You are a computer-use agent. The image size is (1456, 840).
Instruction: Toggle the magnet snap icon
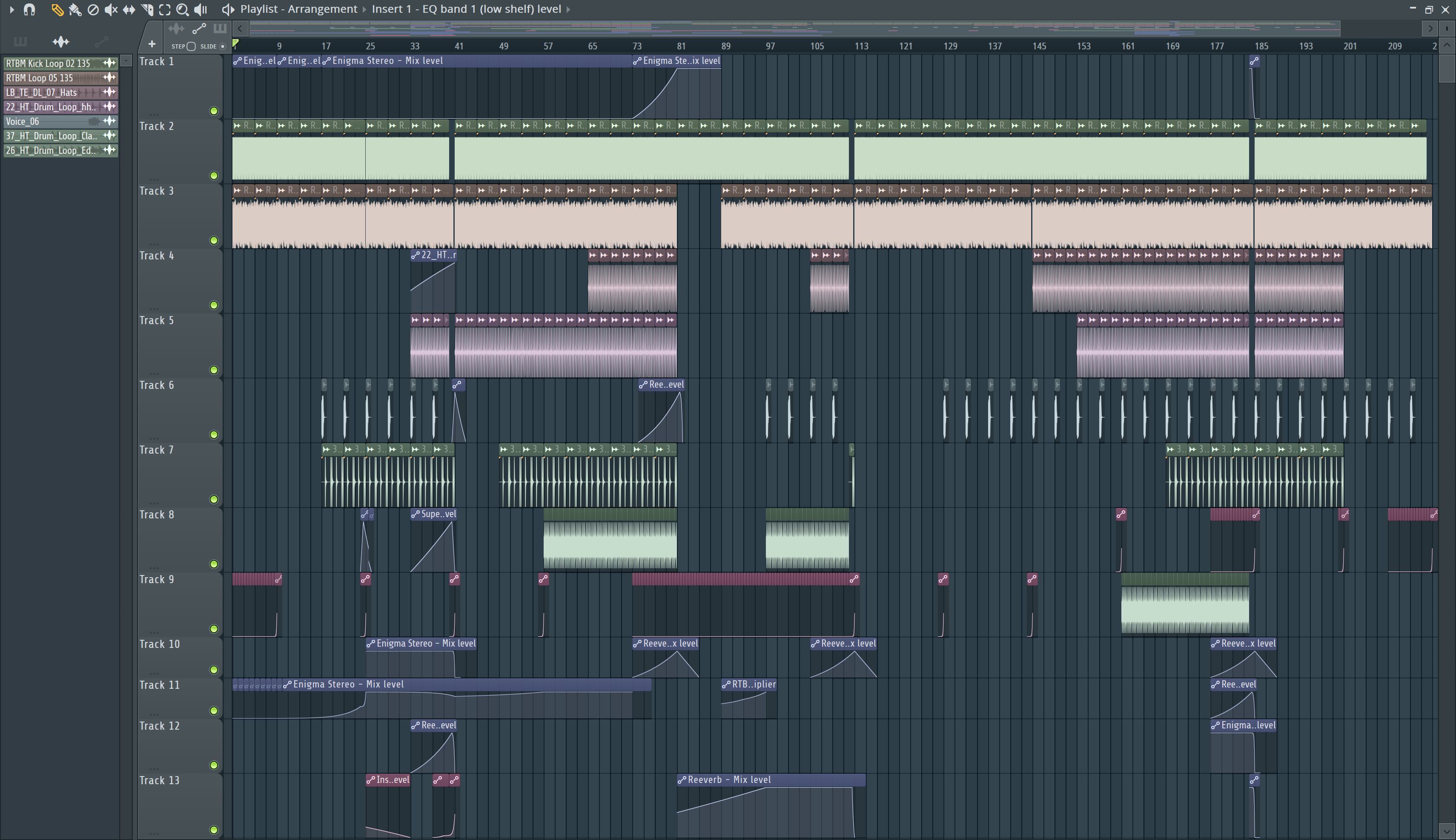[29, 9]
